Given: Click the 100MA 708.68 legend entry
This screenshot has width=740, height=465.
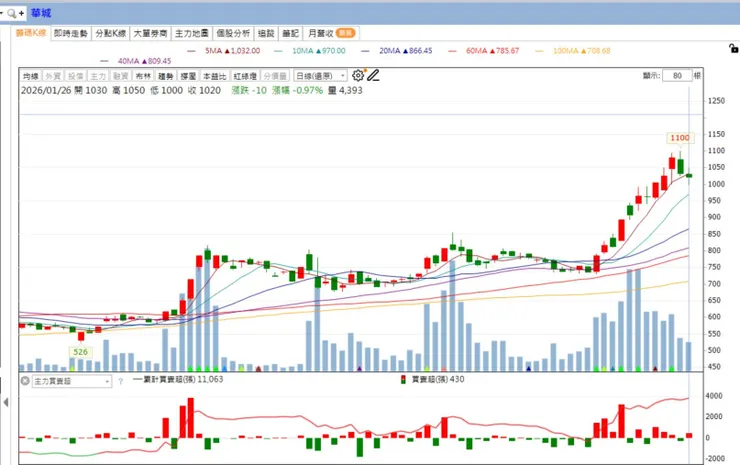Looking at the screenshot, I should click(x=572, y=51).
